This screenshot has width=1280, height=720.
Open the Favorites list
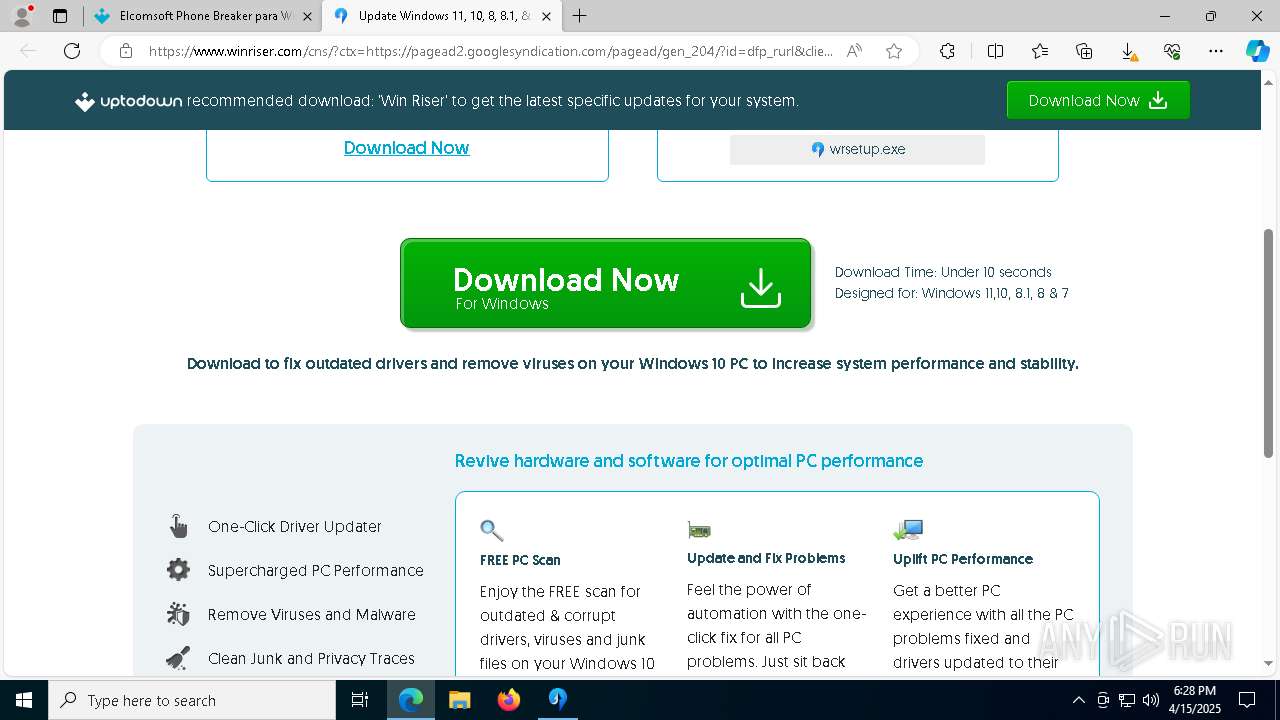click(x=1040, y=51)
